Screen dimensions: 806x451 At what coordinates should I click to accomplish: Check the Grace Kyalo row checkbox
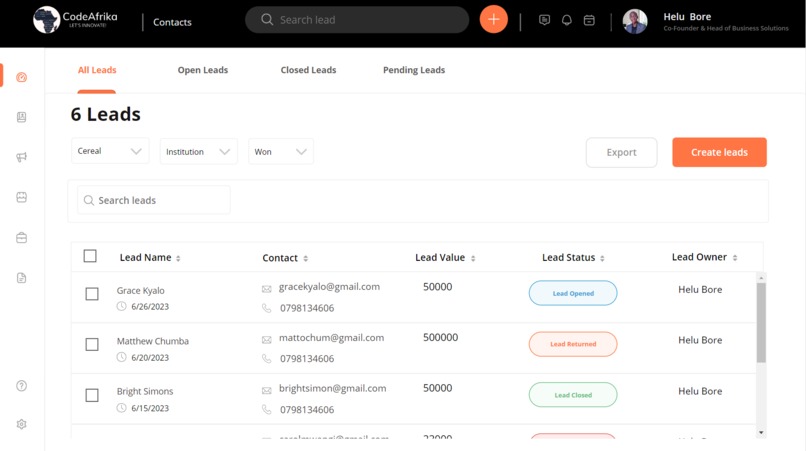click(x=92, y=294)
